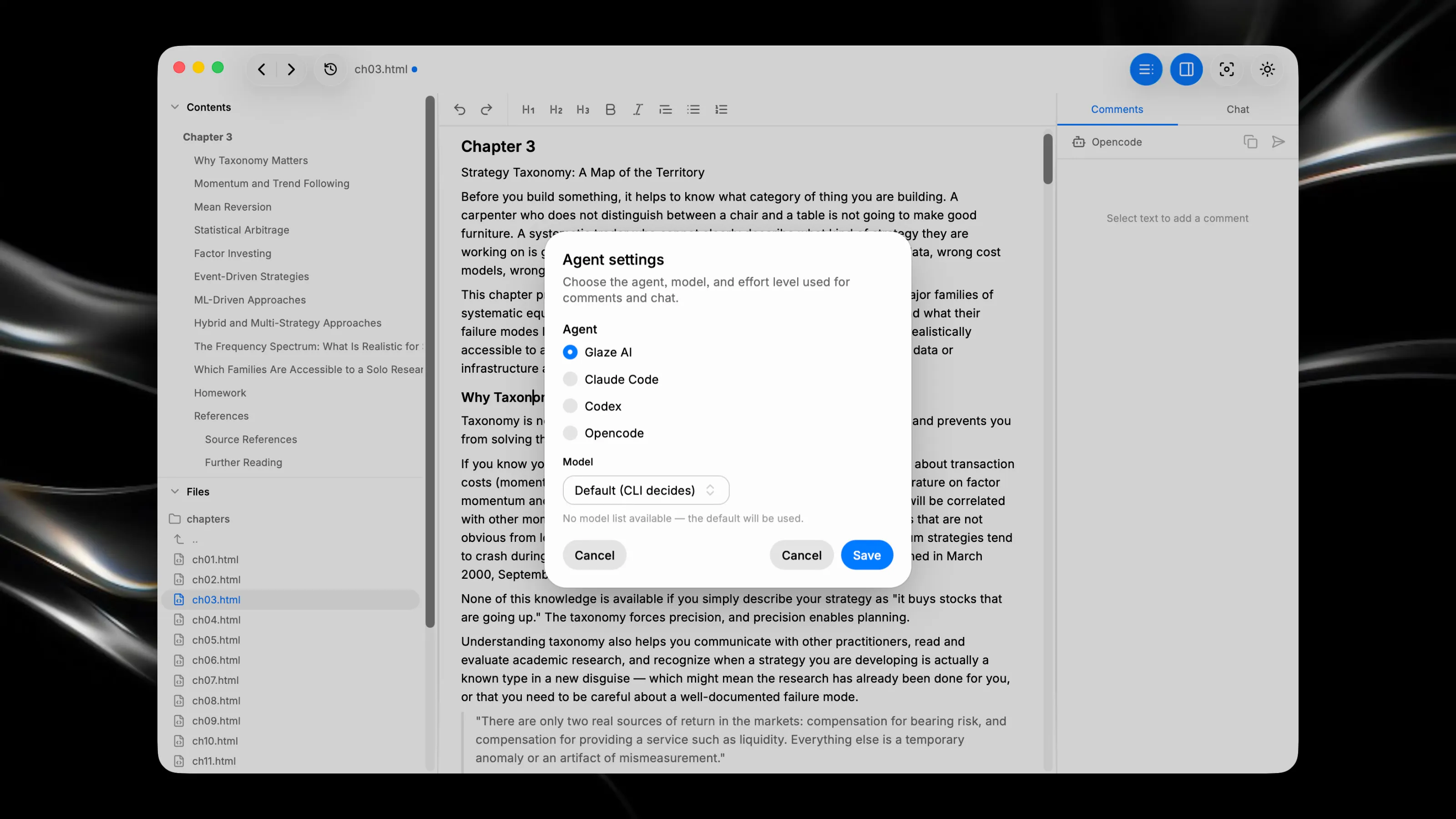Jump to References in outline
This screenshot has height=819, width=1456.
(x=221, y=416)
